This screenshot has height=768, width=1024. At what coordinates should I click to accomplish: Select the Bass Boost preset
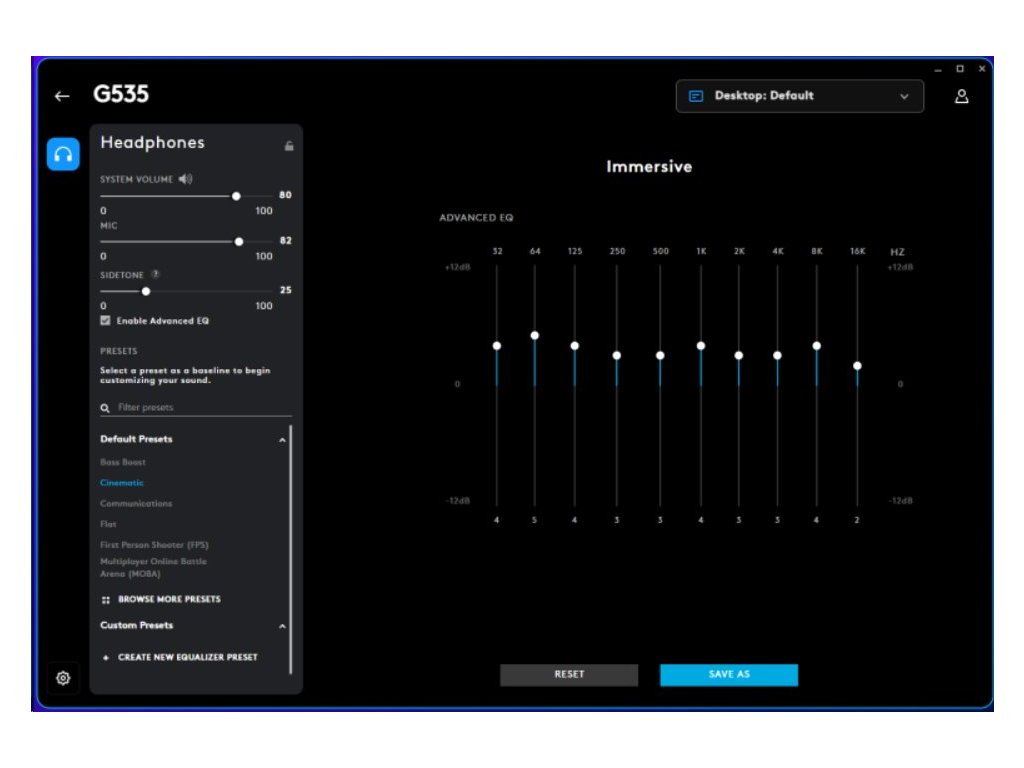click(x=123, y=462)
